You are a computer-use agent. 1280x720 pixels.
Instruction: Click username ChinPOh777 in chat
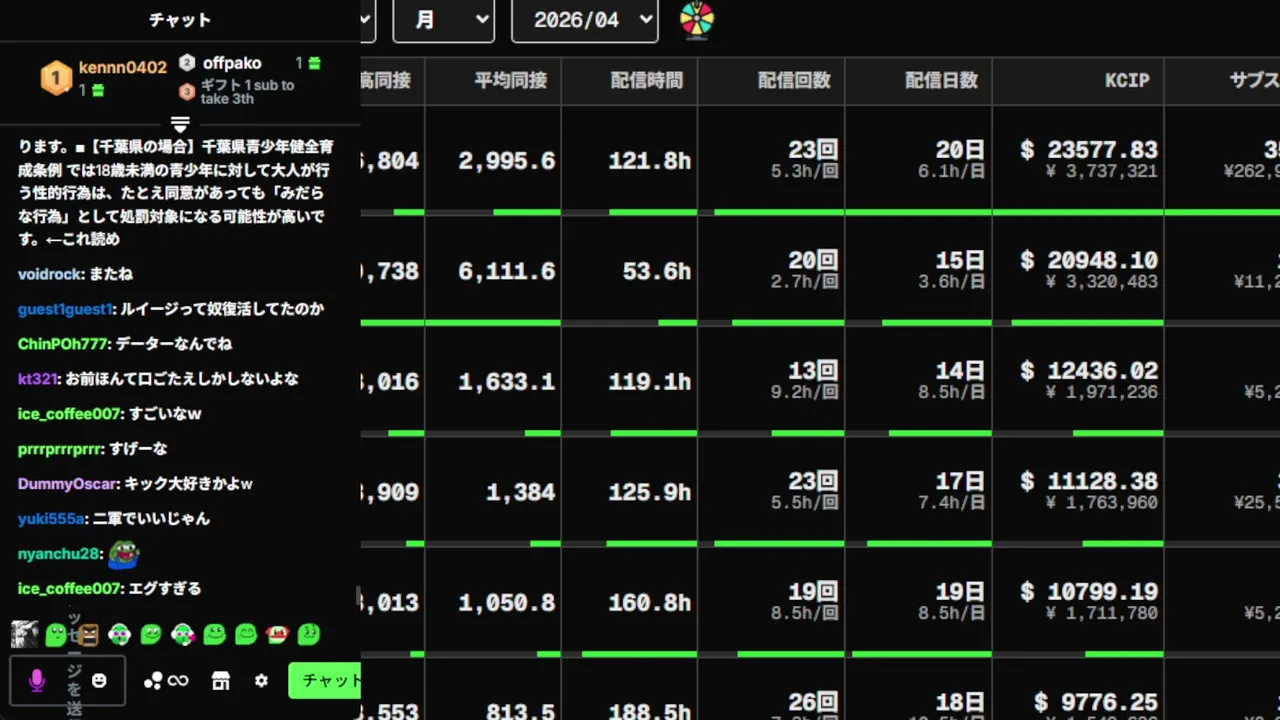[62, 344]
